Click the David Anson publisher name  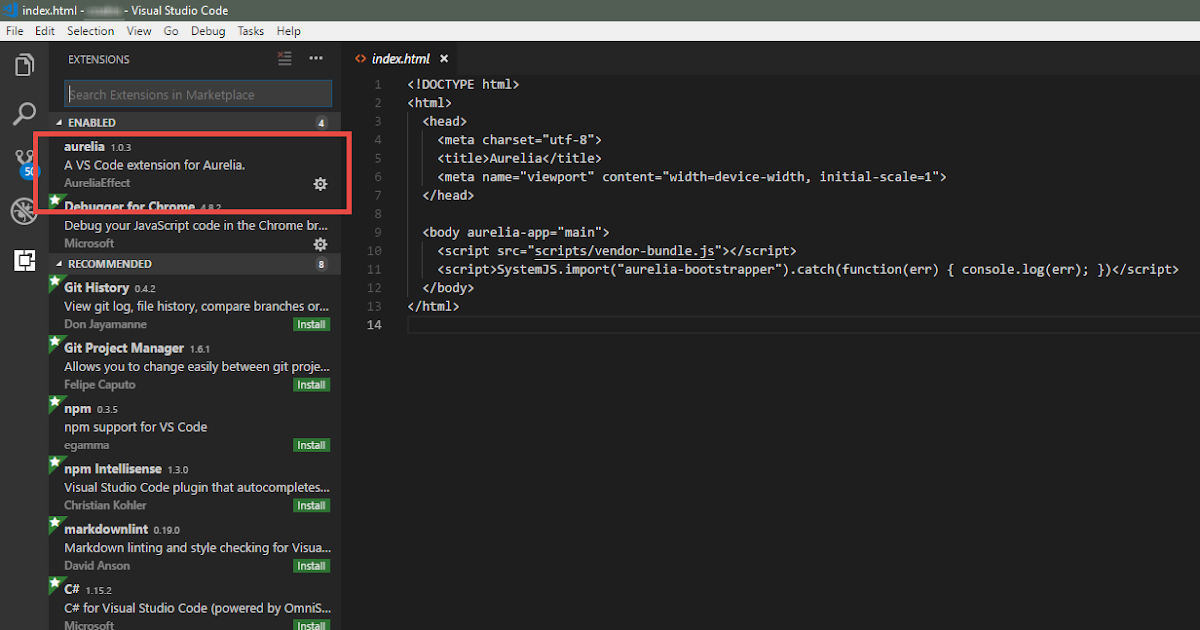[95, 566]
